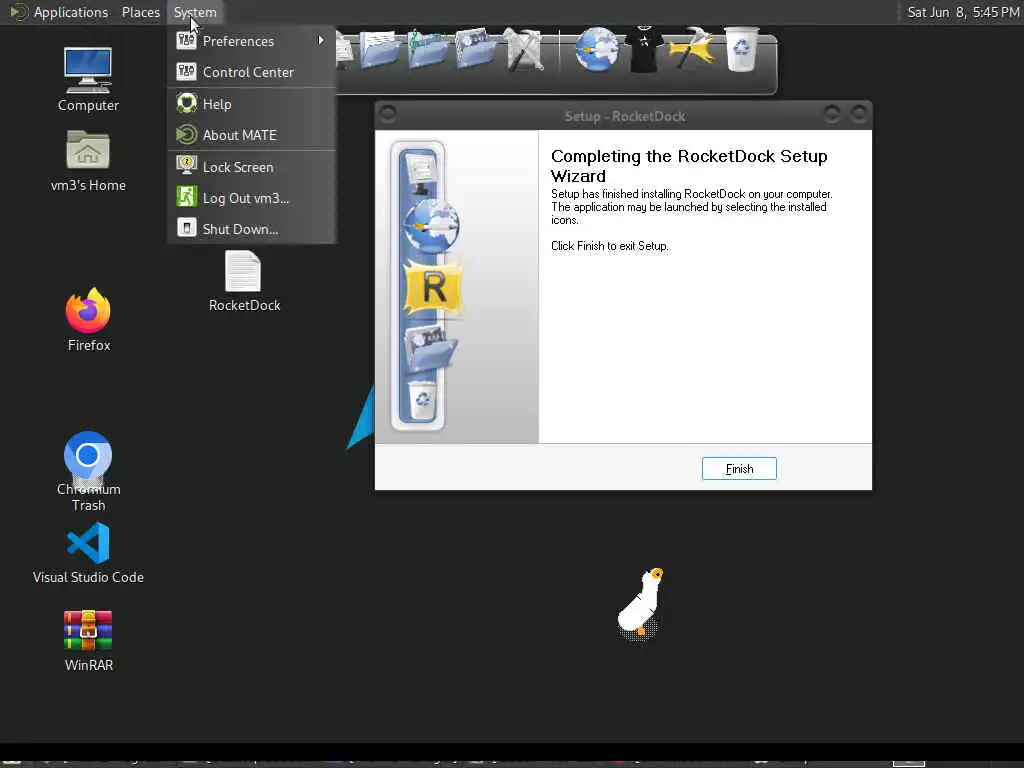This screenshot has width=1024, height=768.
Task: Click the globe network dock icon
Action: coord(596,49)
